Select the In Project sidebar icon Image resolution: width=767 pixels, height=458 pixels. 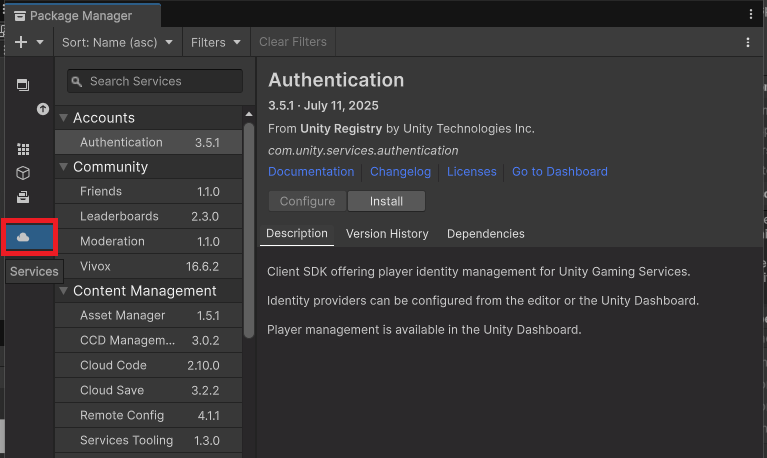tap(23, 85)
